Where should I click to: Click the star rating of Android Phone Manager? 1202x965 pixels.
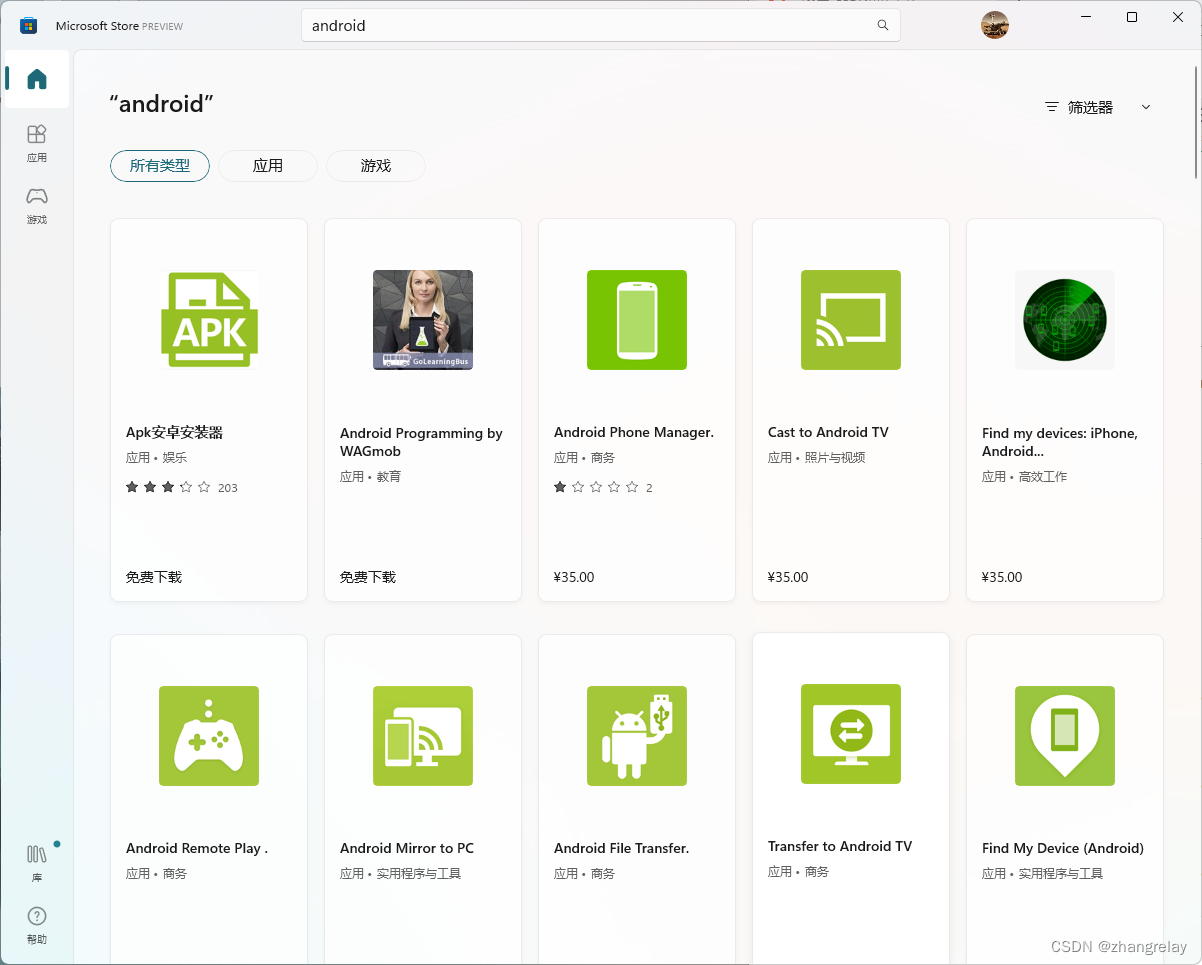pos(596,488)
